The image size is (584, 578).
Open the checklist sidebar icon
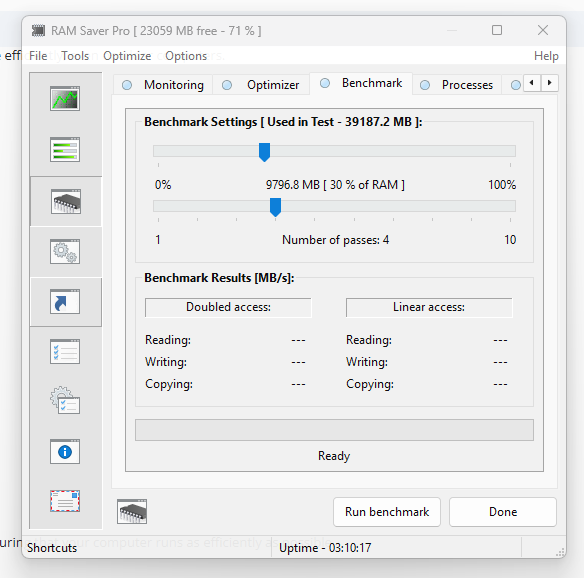point(65,352)
